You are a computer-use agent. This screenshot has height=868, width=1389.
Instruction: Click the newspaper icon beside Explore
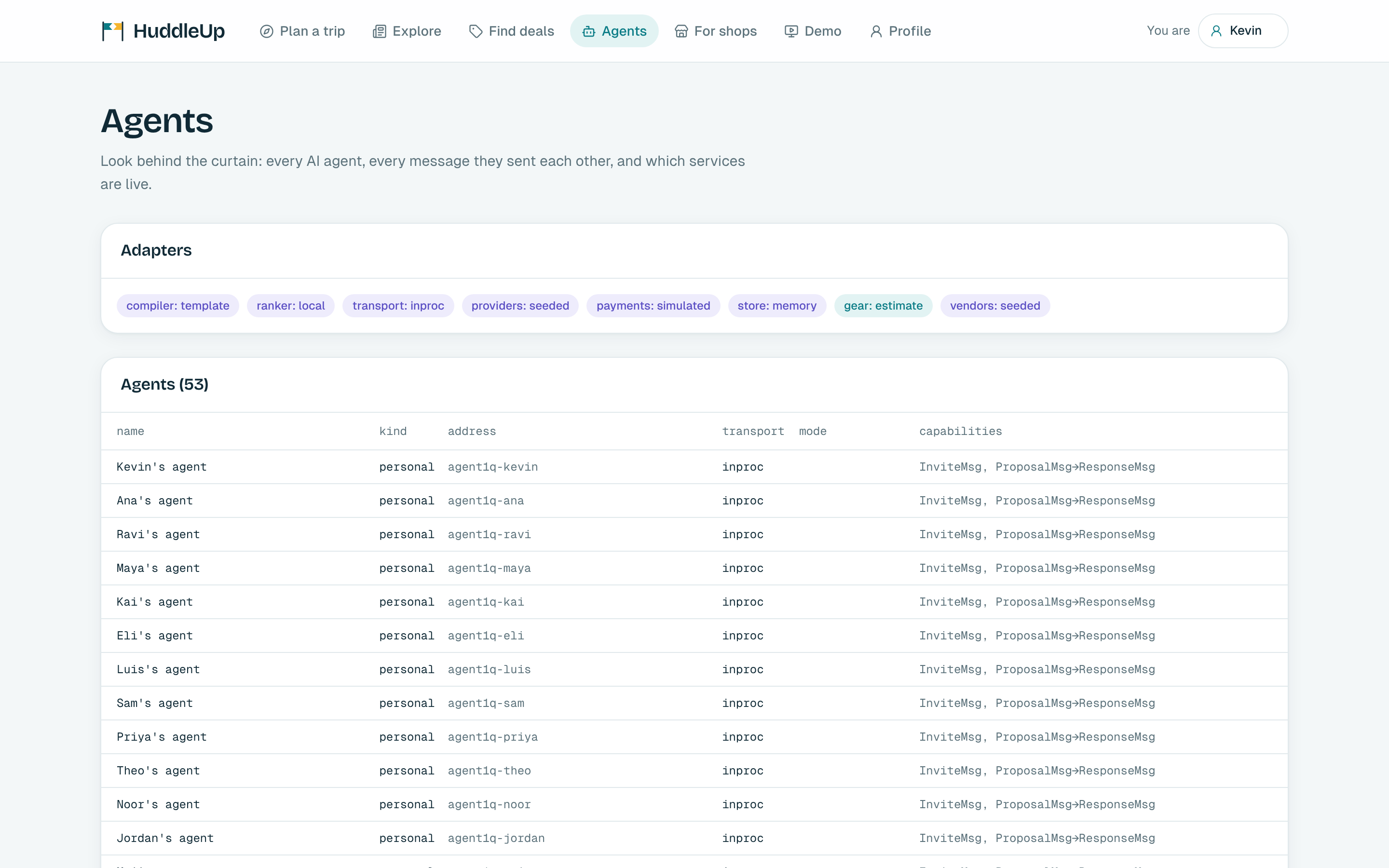pos(380,31)
